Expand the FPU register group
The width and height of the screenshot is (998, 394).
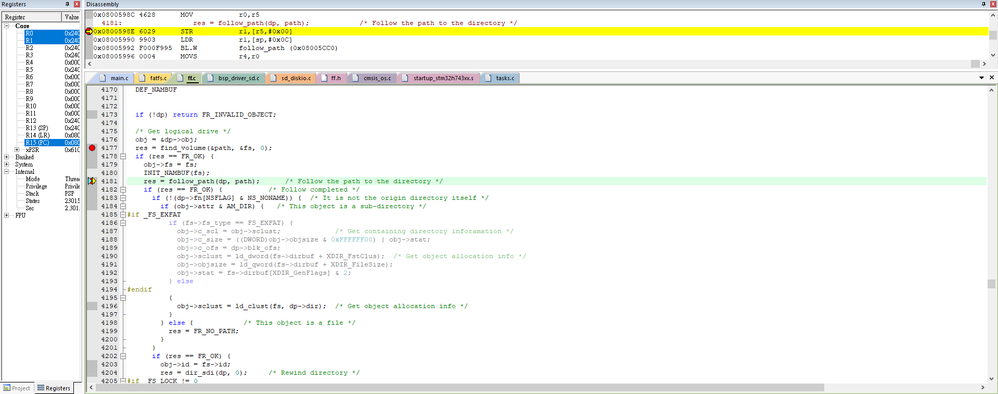pos(7,215)
